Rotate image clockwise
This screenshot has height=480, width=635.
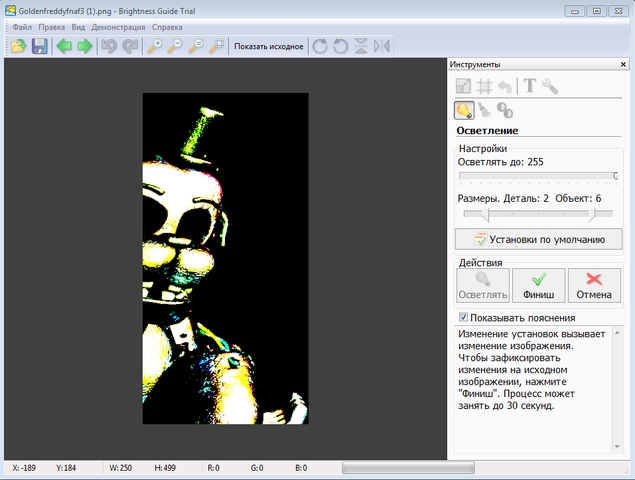(320, 46)
